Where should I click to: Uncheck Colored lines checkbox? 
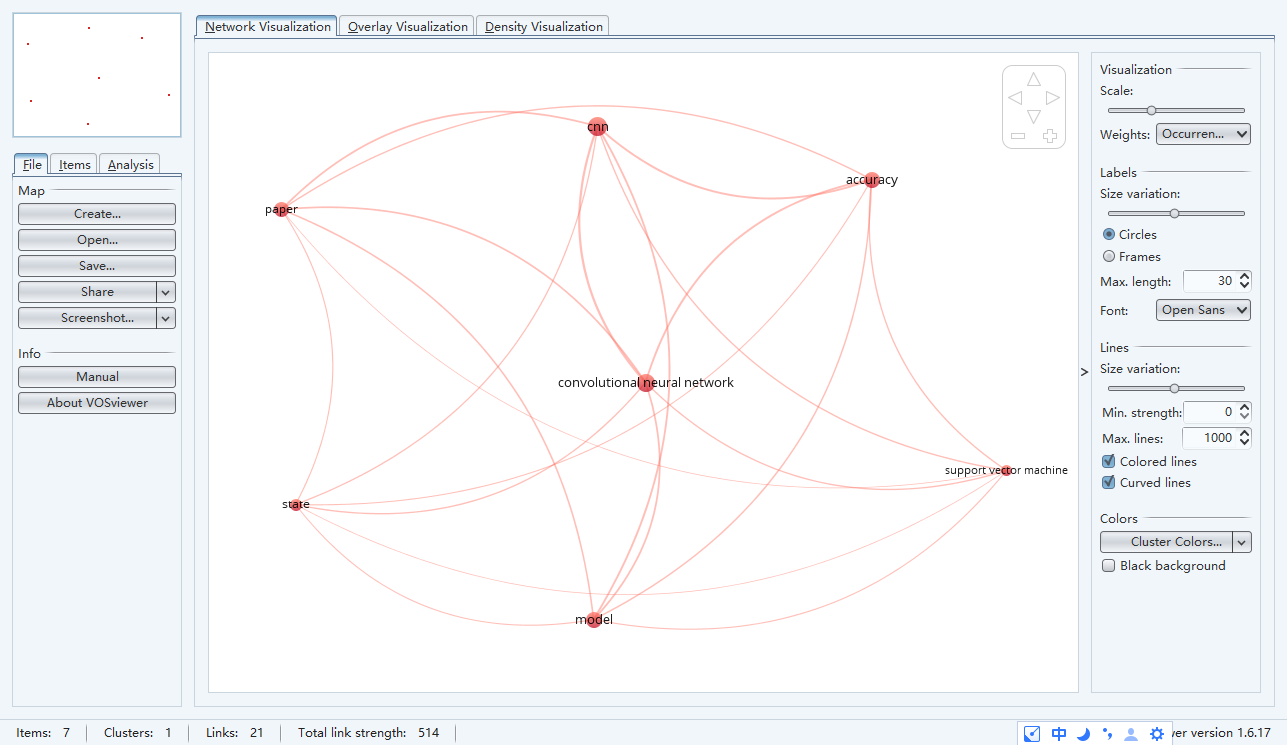point(1108,461)
